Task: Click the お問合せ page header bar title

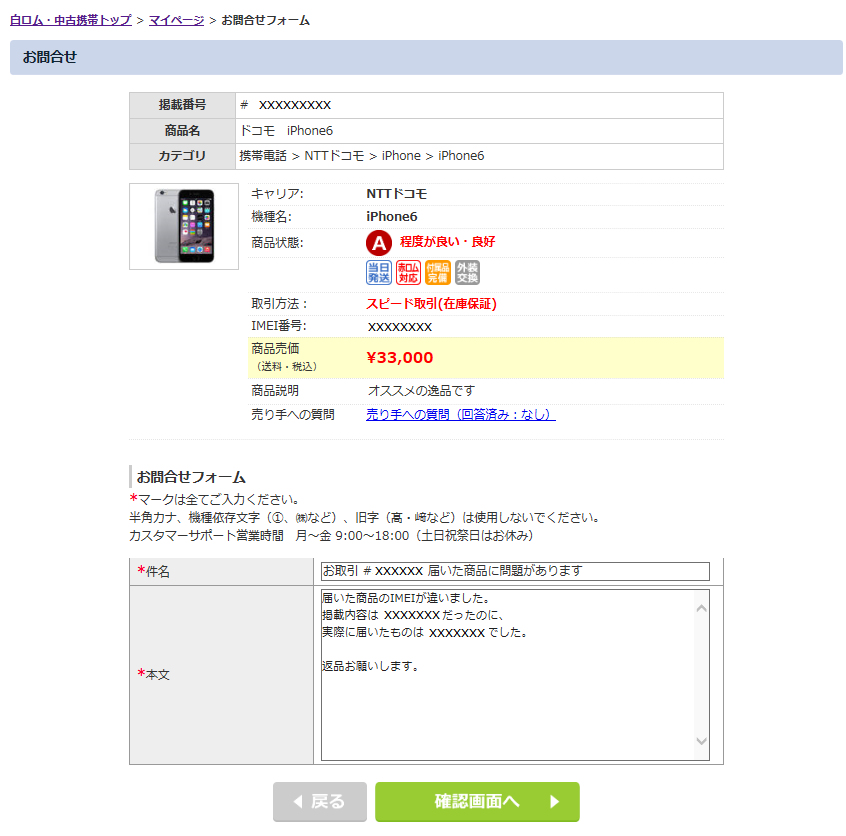Action: [50, 57]
